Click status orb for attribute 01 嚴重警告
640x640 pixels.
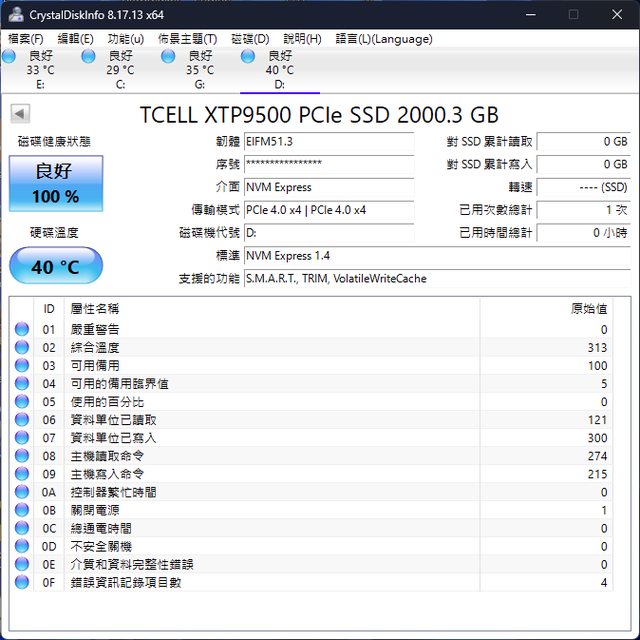pyautogui.click(x=22, y=329)
